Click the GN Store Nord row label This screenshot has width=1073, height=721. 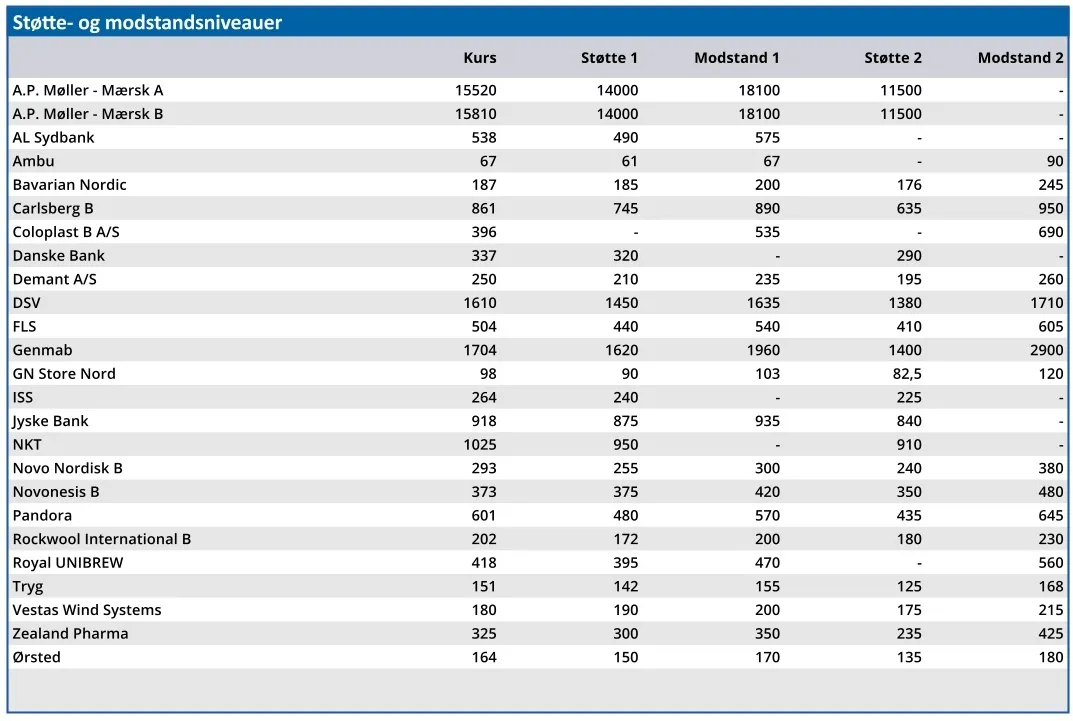tap(64, 373)
